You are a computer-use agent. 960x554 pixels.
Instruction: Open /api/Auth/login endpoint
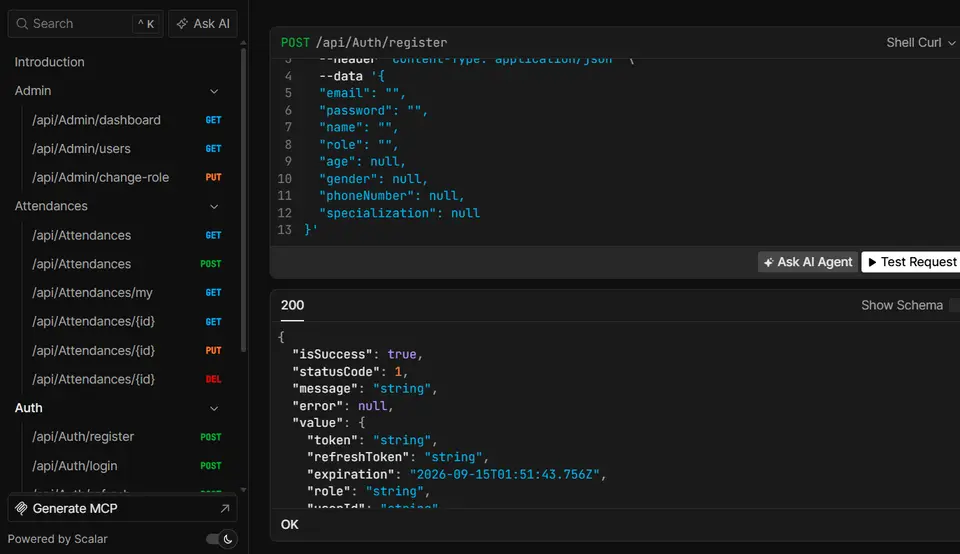point(126,466)
